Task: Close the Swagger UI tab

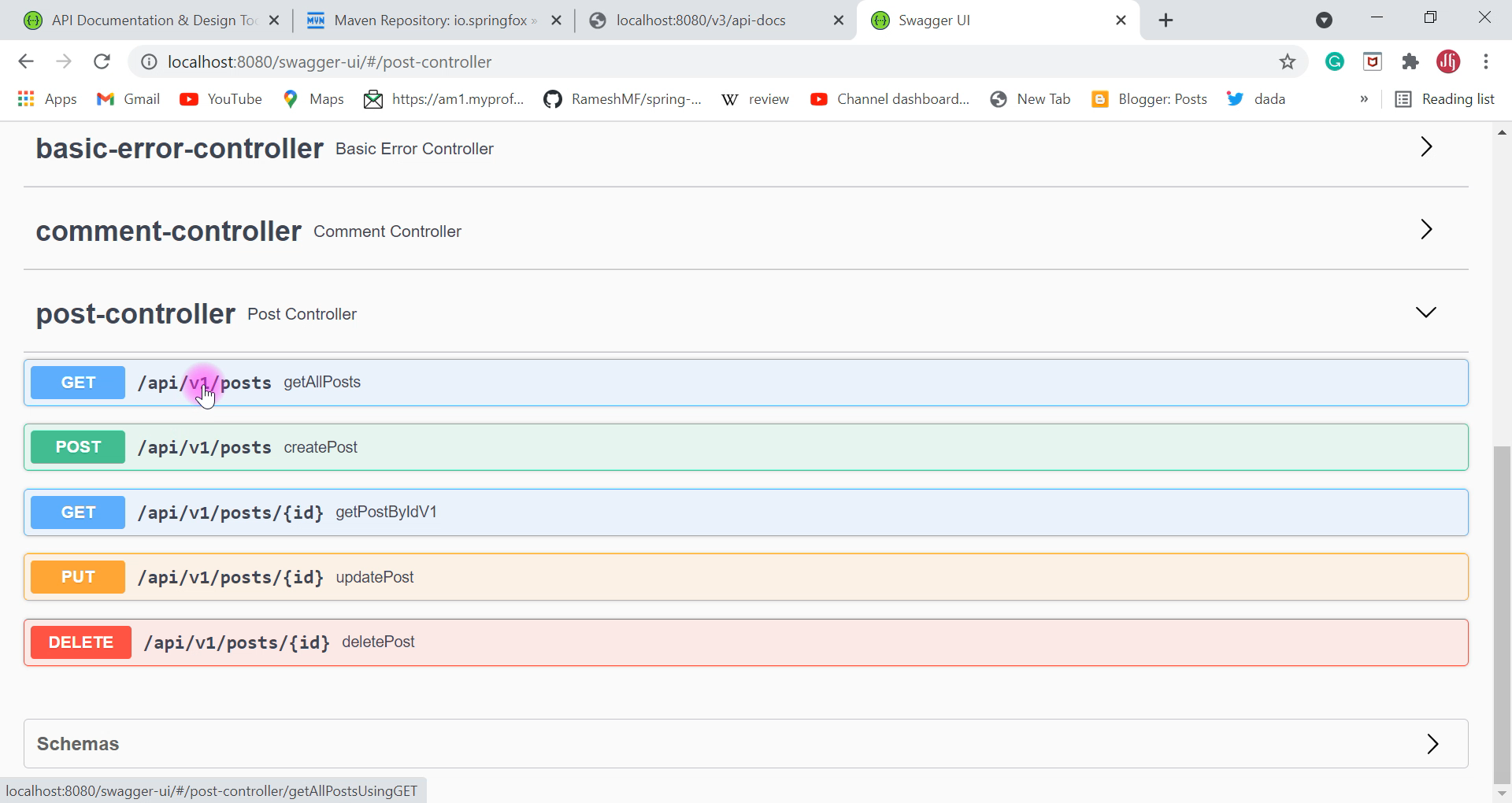Action: (x=1121, y=21)
